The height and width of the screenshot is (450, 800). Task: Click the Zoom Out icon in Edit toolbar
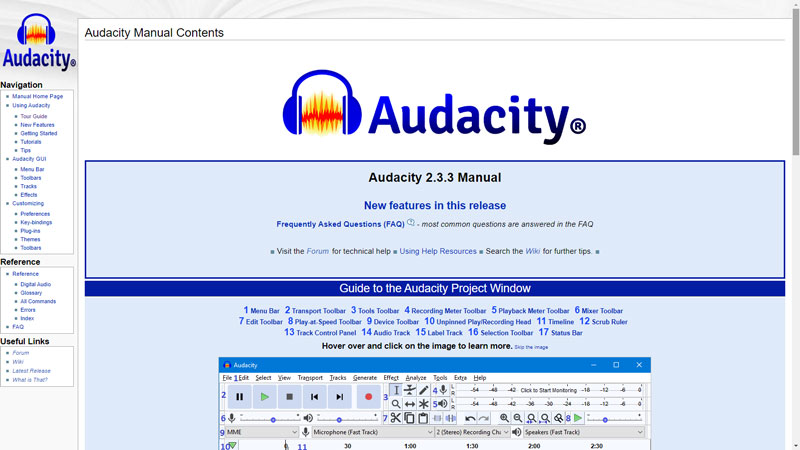pyautogui.click(x=518, y=418)
